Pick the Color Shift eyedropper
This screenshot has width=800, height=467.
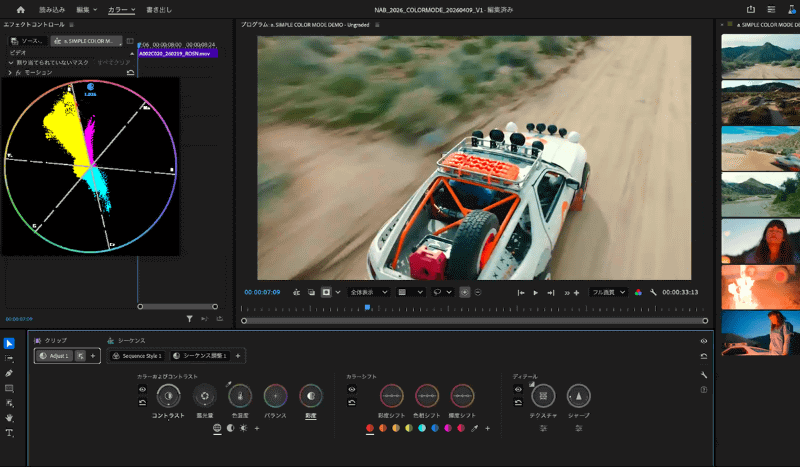click(x=474, y=428)
